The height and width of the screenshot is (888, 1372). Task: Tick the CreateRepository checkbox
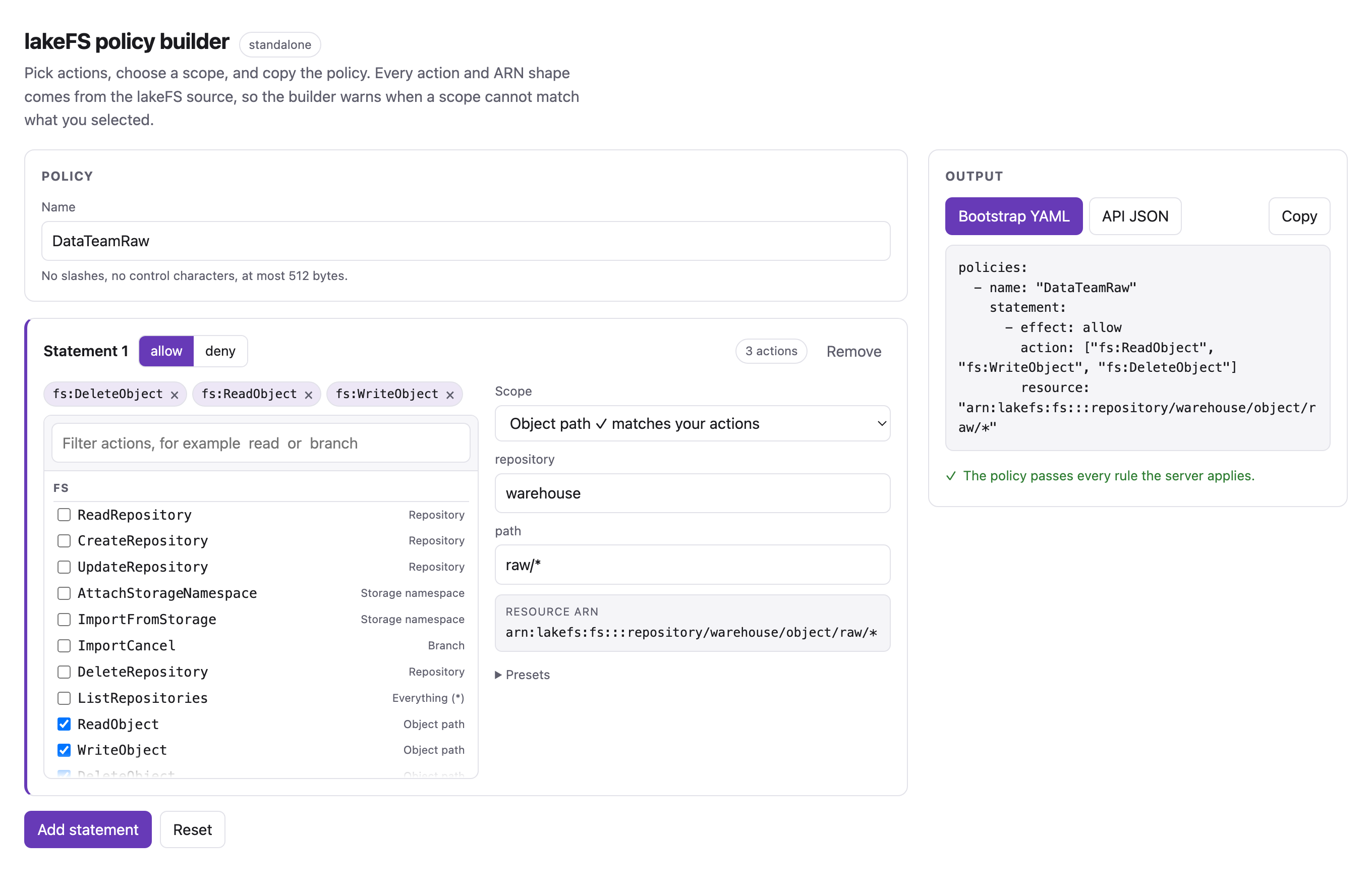pyautogui.click(x=64, y=541)
